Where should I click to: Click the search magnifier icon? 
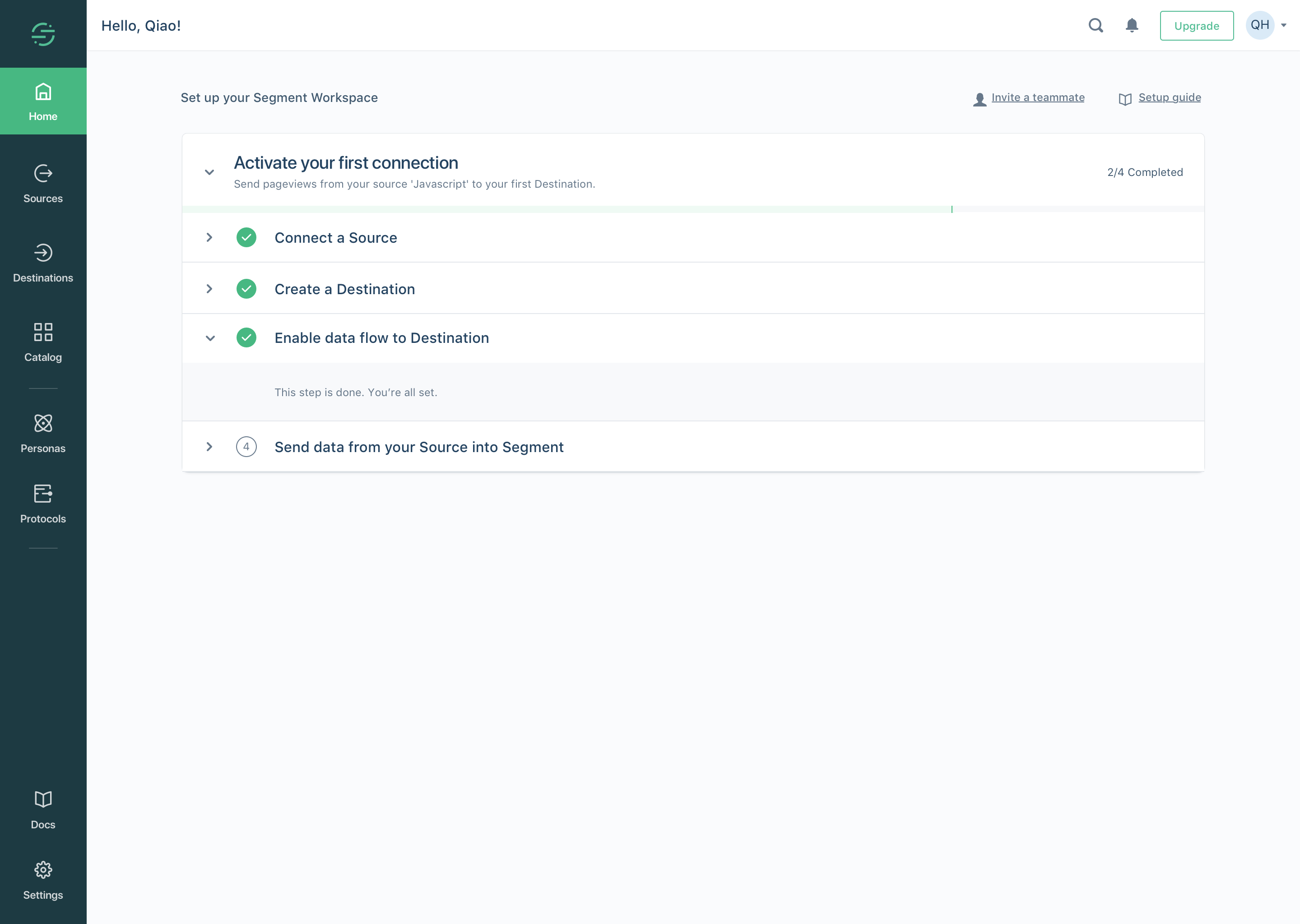click(1096, 26)
